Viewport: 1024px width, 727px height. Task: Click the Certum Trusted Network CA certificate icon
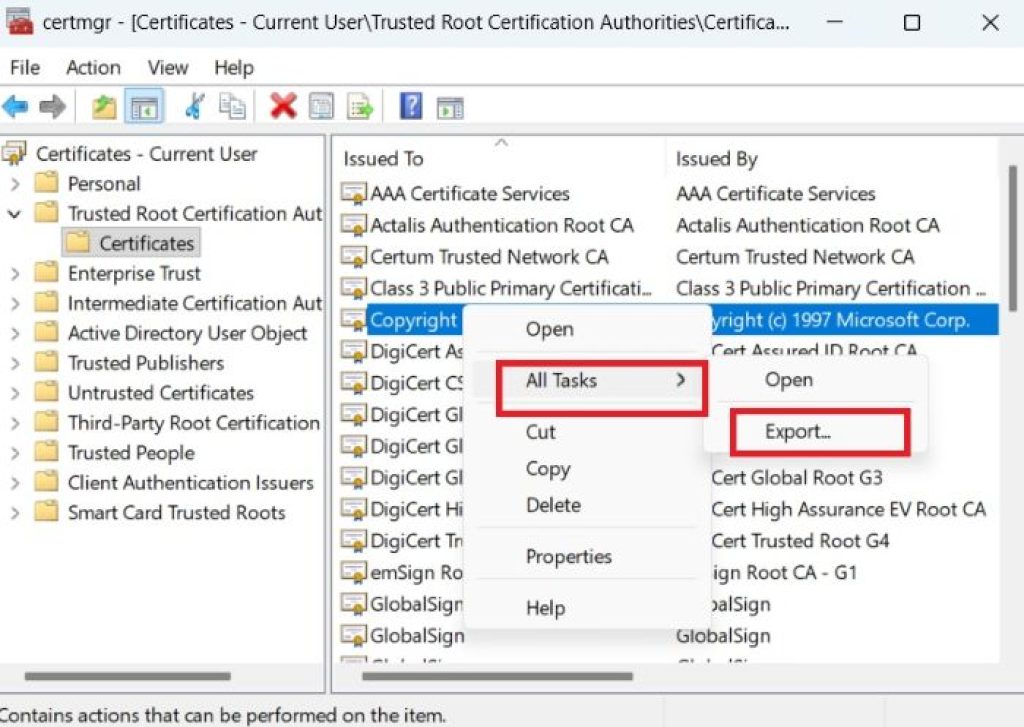353,256
